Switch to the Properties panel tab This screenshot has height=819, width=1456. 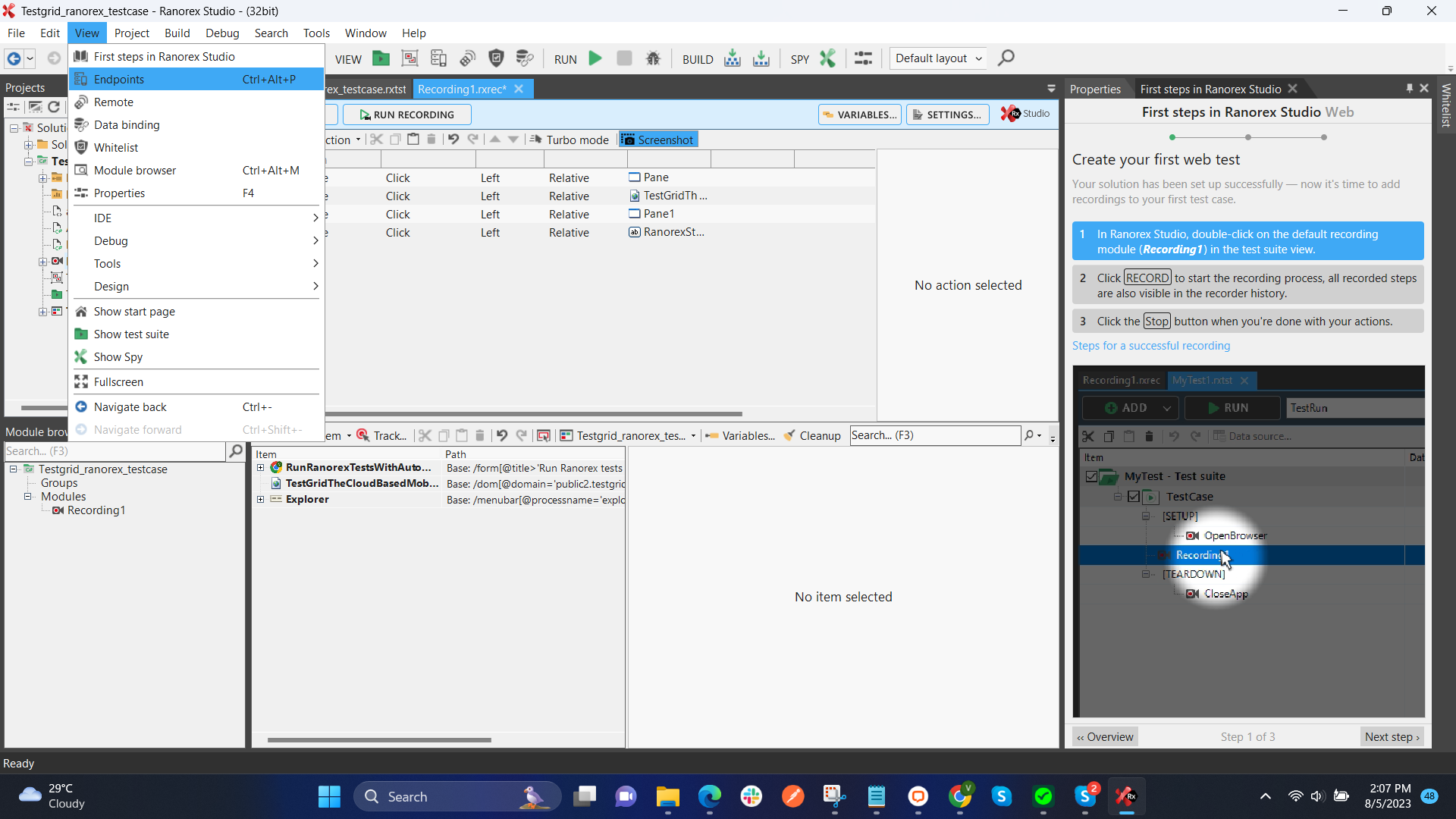(1095, 89)
